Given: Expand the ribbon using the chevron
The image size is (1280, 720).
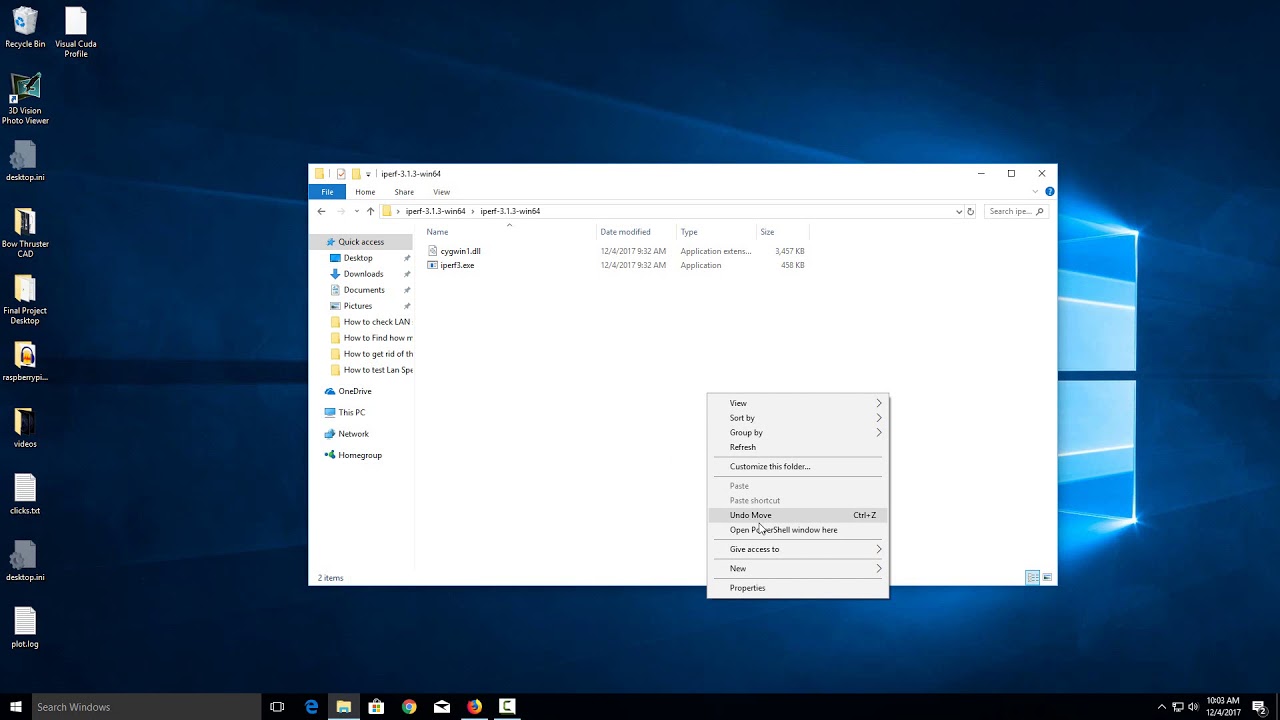Looking at the screenshot, I should click(x=1037, y=191).
